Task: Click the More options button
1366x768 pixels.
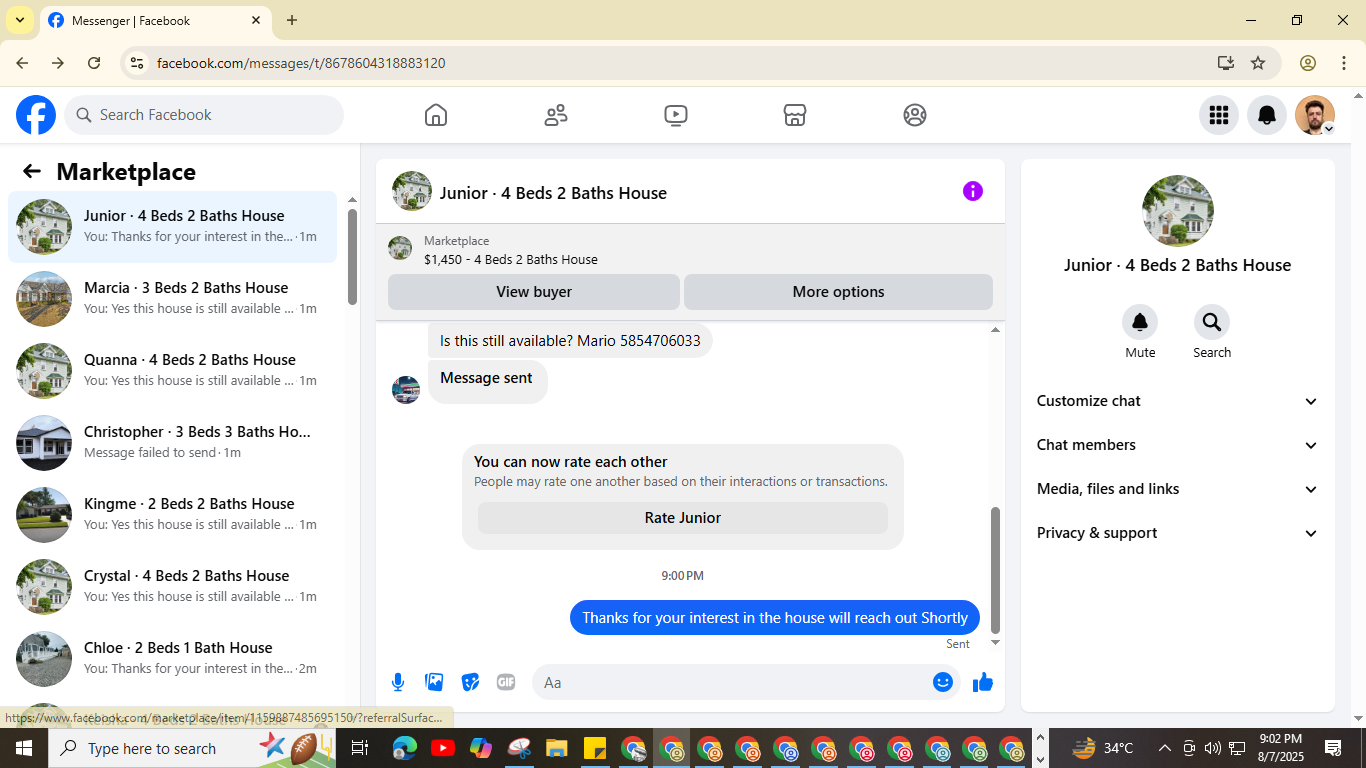Action: click(x=838, y=292)
